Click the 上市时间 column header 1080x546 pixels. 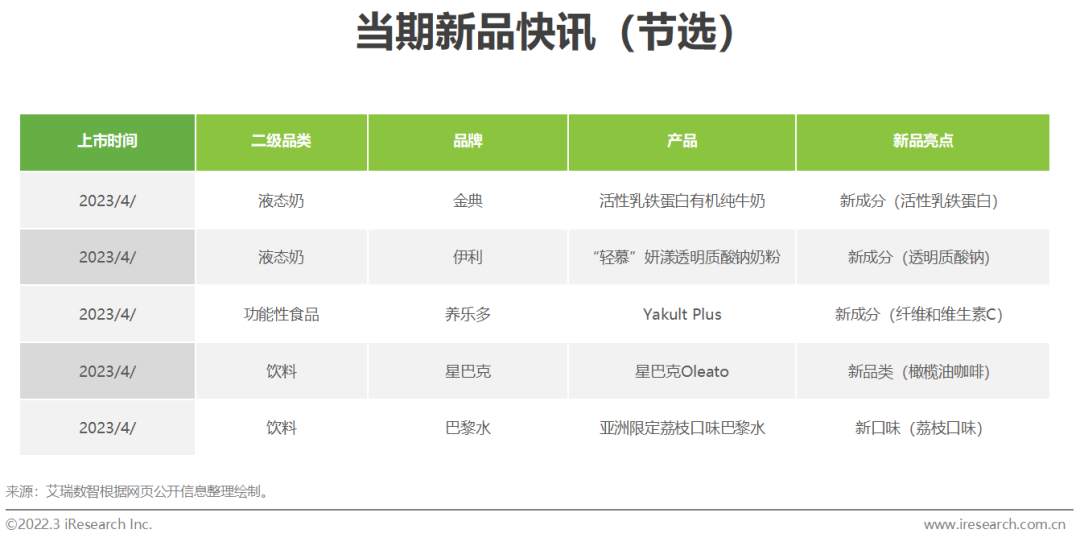coord(107,142)
